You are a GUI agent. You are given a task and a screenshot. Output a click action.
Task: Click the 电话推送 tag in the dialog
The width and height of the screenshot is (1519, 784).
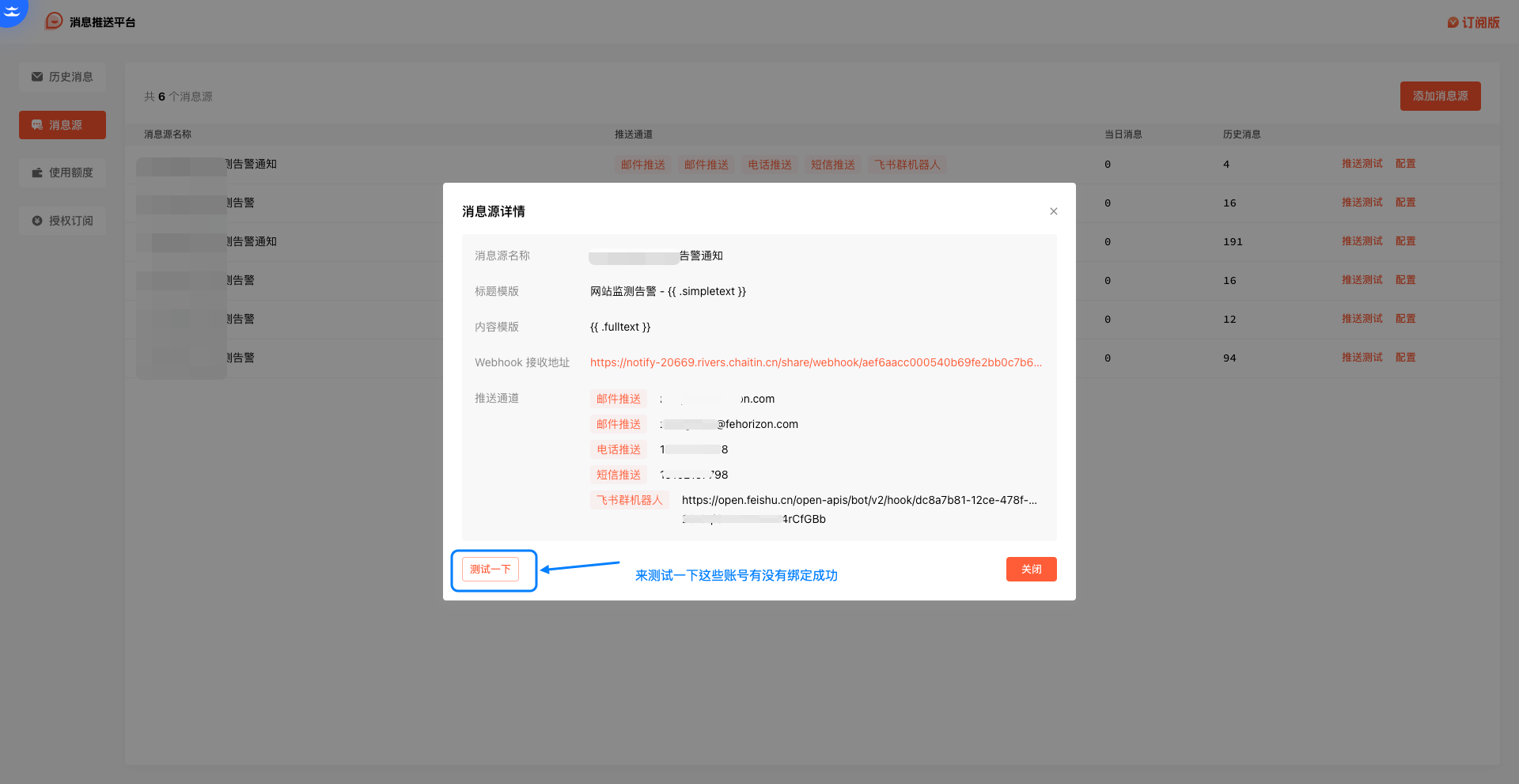[x=618, y=449]
